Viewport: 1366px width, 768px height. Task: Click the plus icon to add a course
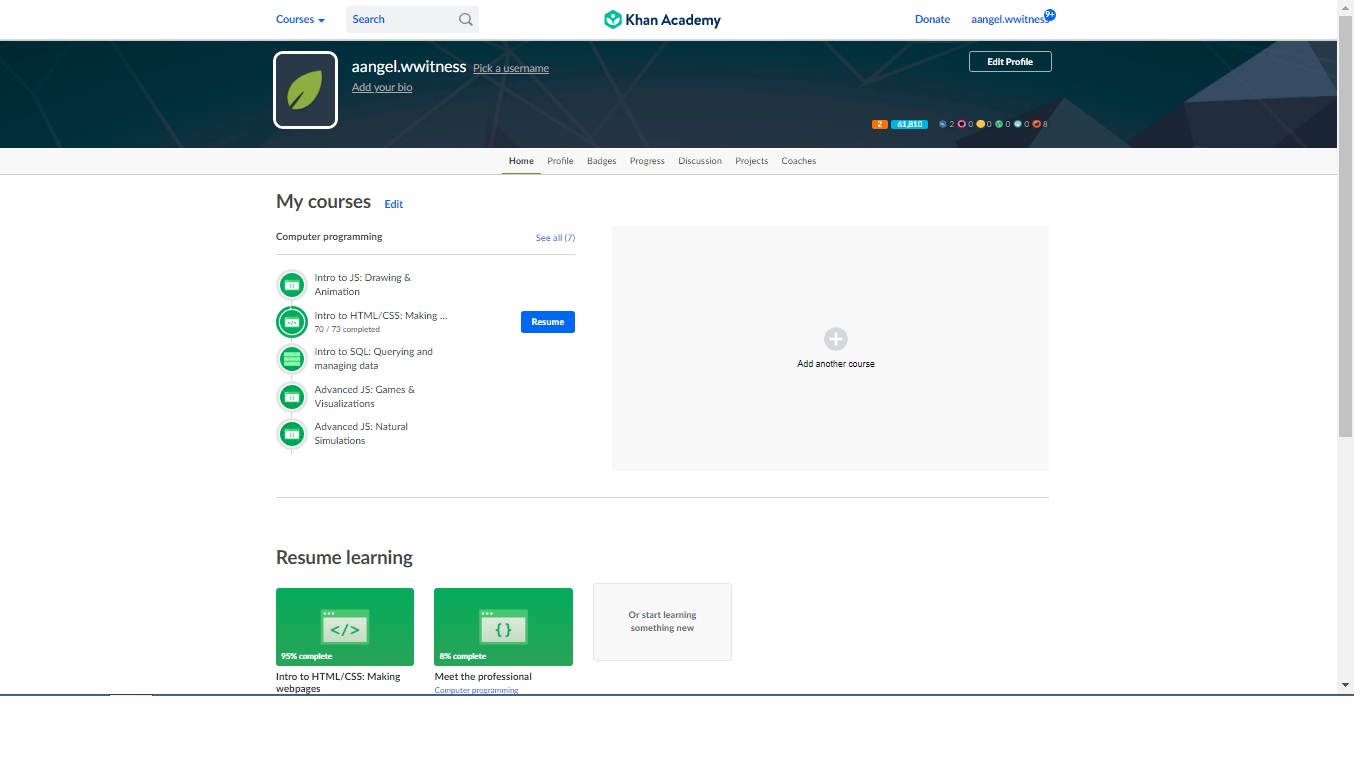[x=836, y=338]
